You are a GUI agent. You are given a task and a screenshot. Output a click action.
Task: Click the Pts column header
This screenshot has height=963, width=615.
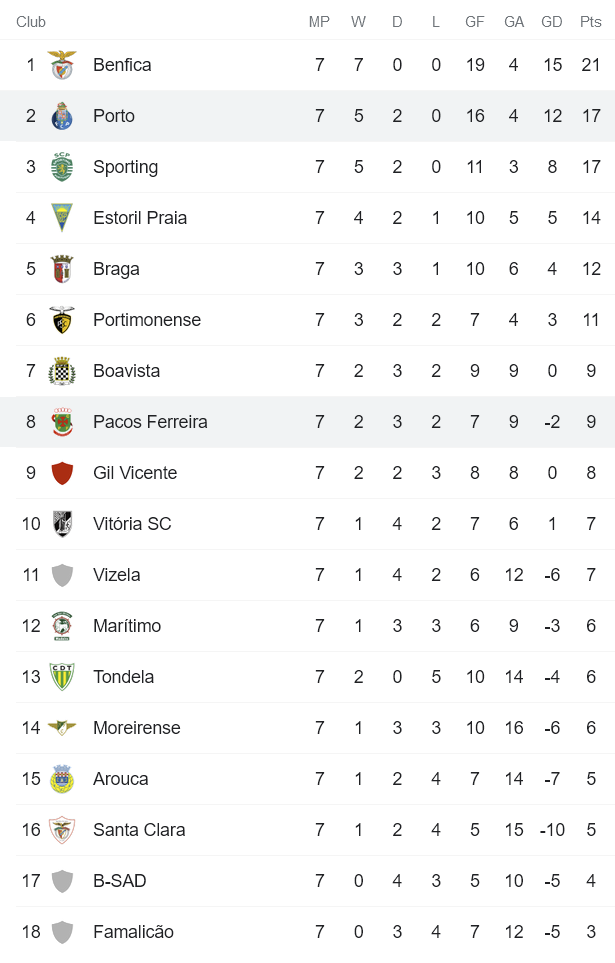[590, 22]
